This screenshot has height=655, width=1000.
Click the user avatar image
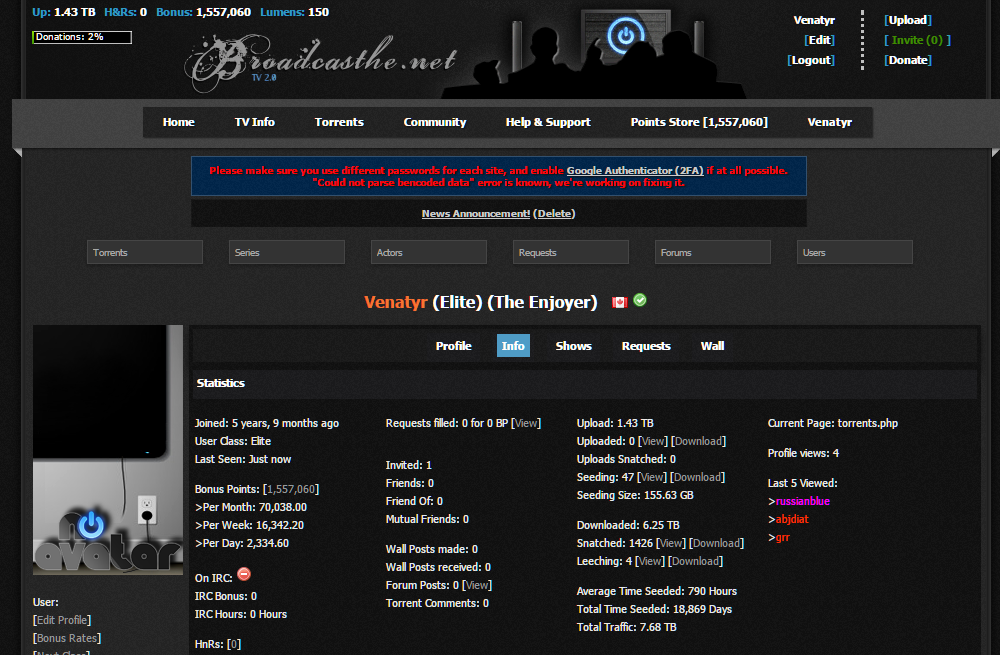[x=108, y=450]
